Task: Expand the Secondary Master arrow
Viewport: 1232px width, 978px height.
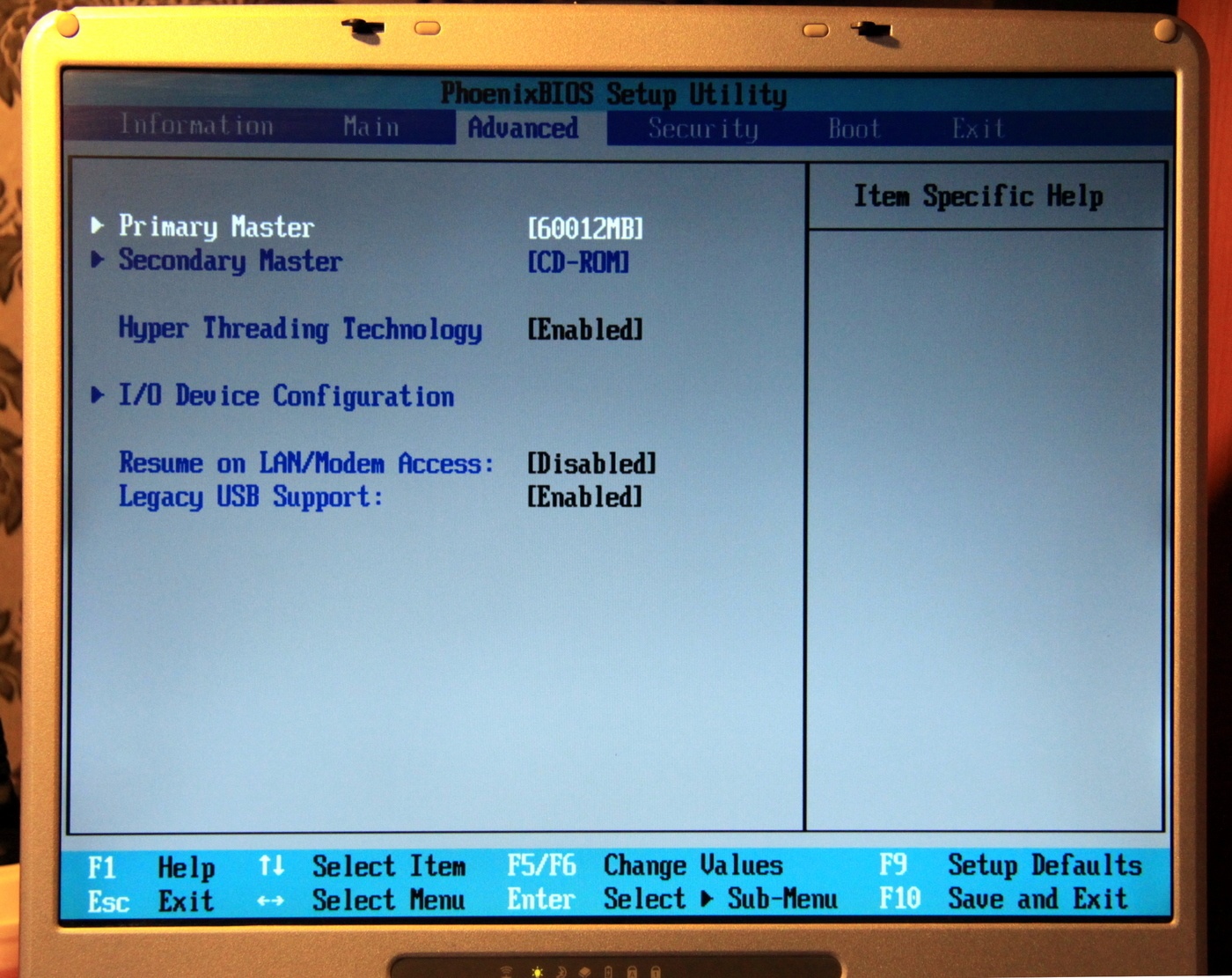Action: pyautogui.click(x=98, y=260)
